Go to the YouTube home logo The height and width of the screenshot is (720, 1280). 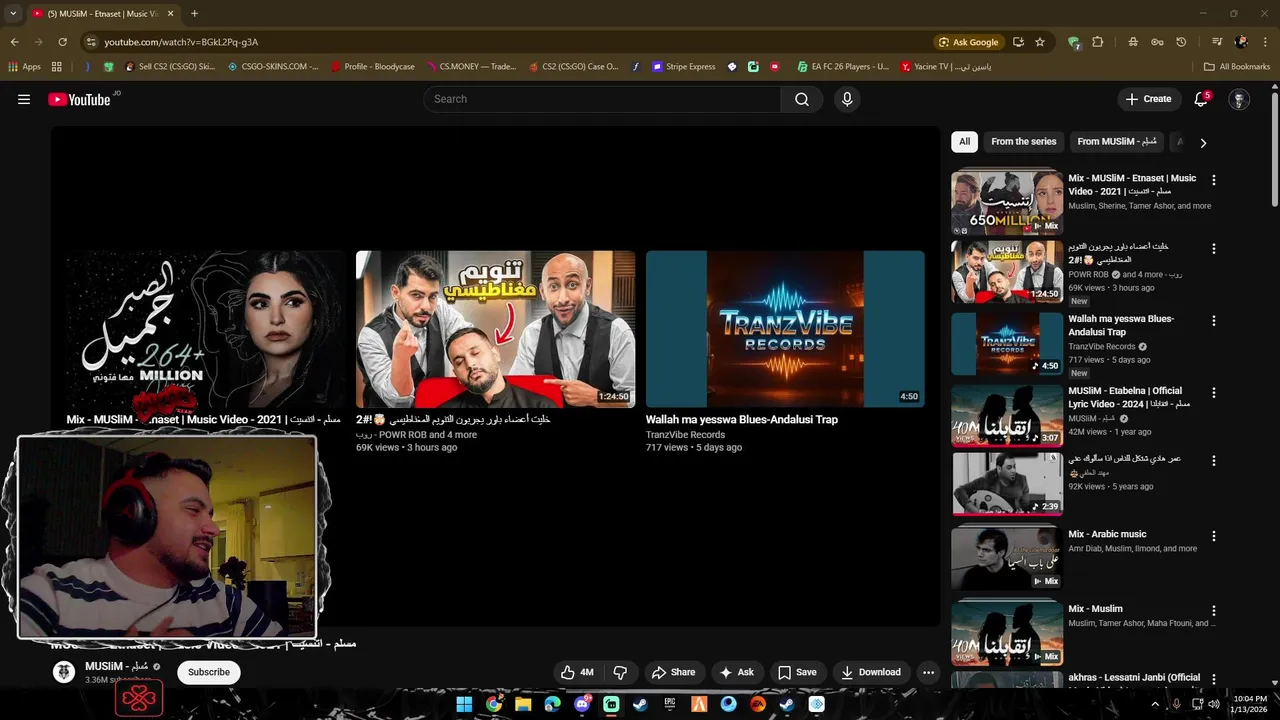pyautogui.click(x=79, y=99)
